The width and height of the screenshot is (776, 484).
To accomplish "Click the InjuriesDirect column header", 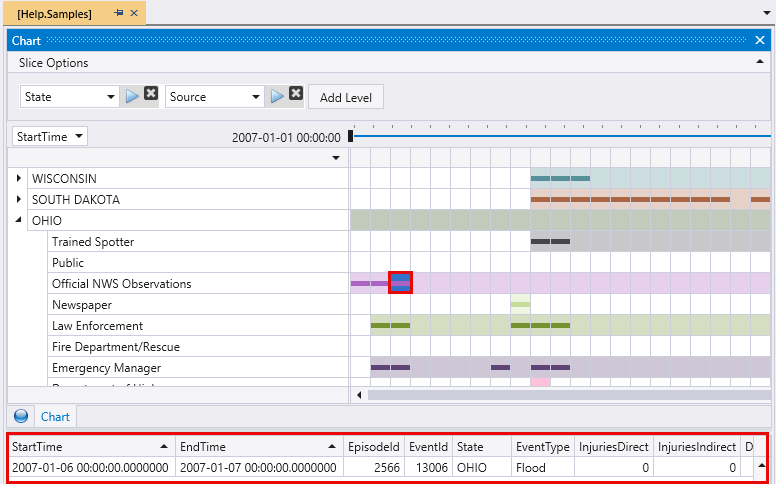I will tap(614, 446).
